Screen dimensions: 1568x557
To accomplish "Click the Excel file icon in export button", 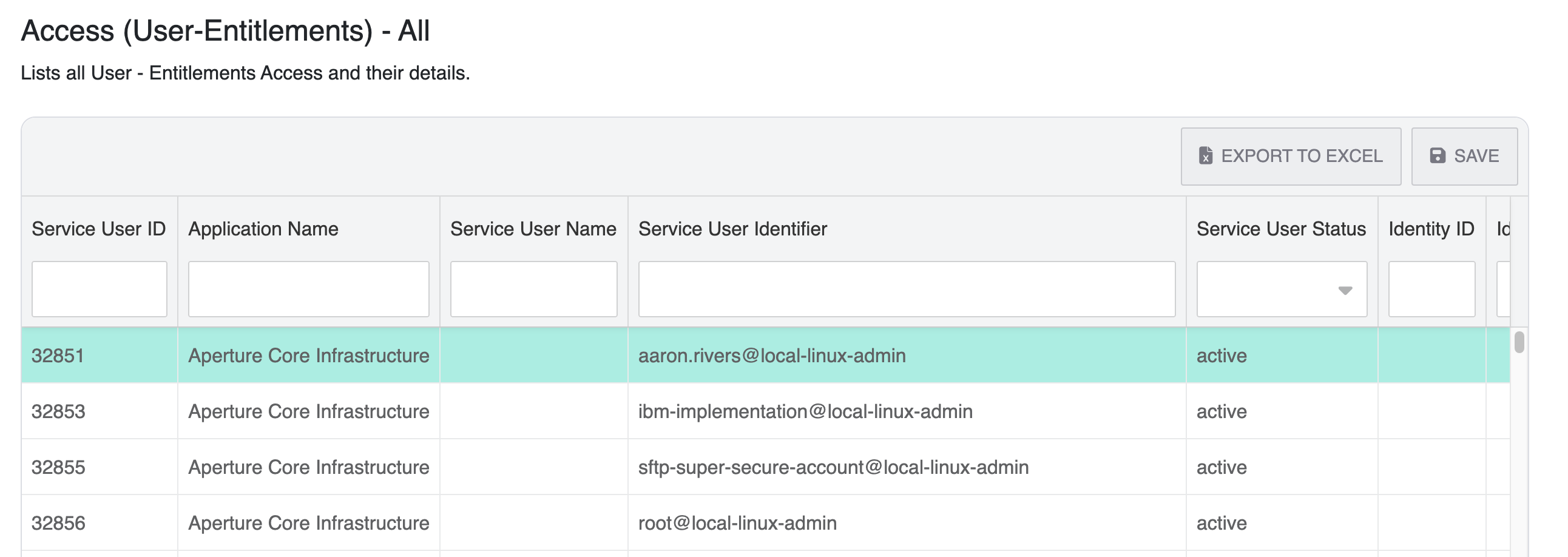I will [x=1205, y=156].
